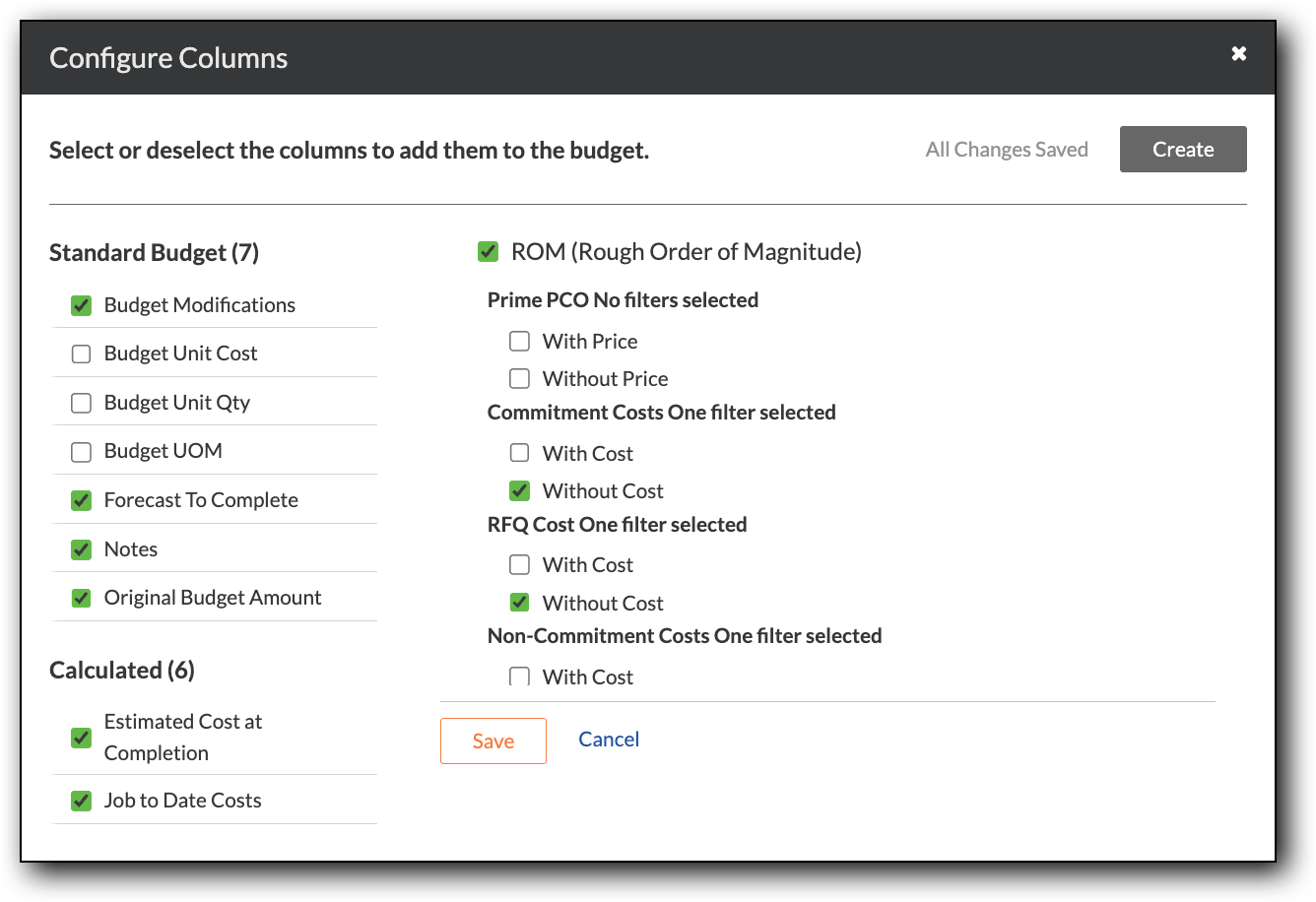
Task: Disable the ROM Rough Order of Magnitude column
Action: [x=488, y=251]
